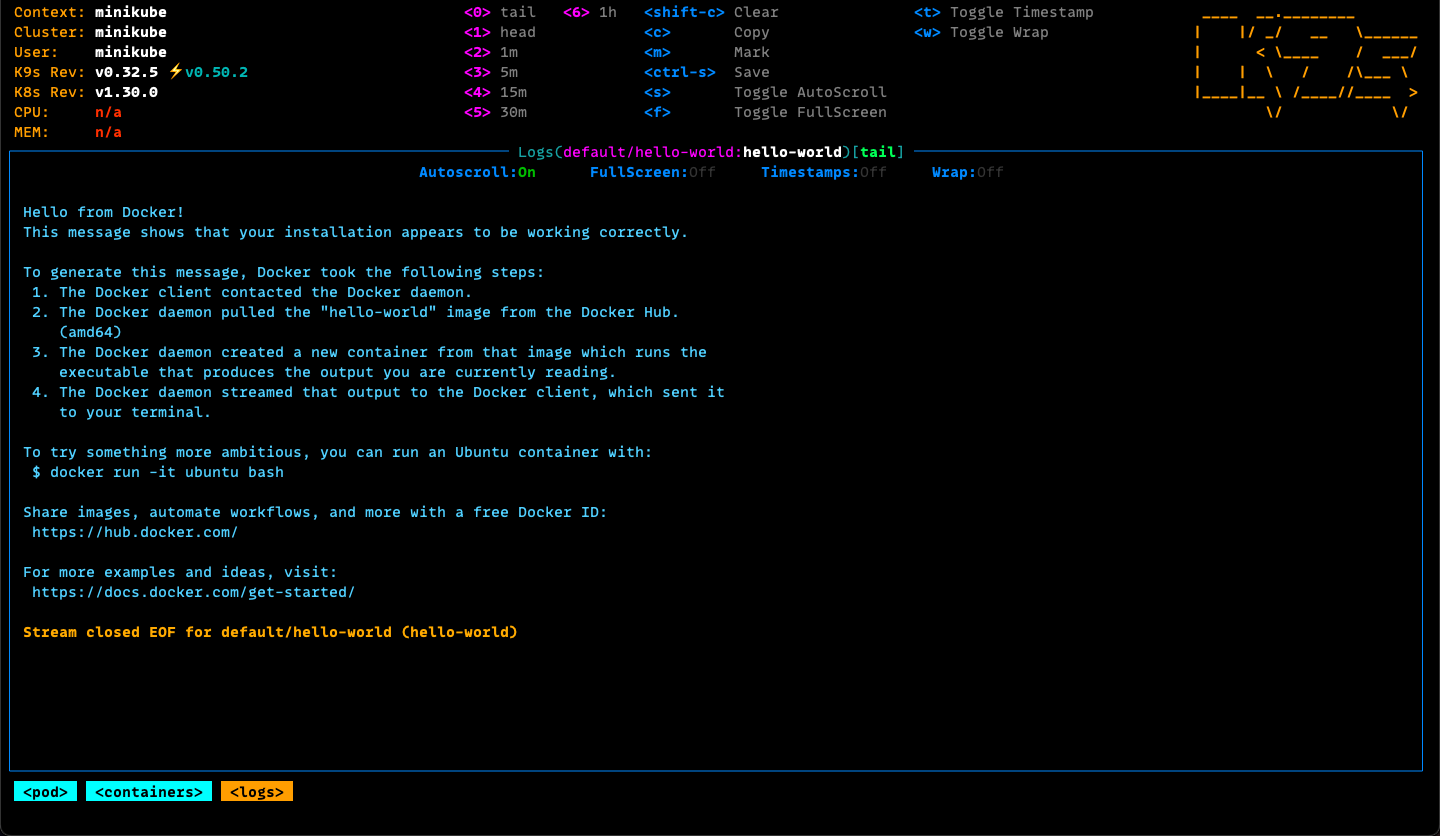
Task: Select the tail log range shortcut
Action: 500,12
